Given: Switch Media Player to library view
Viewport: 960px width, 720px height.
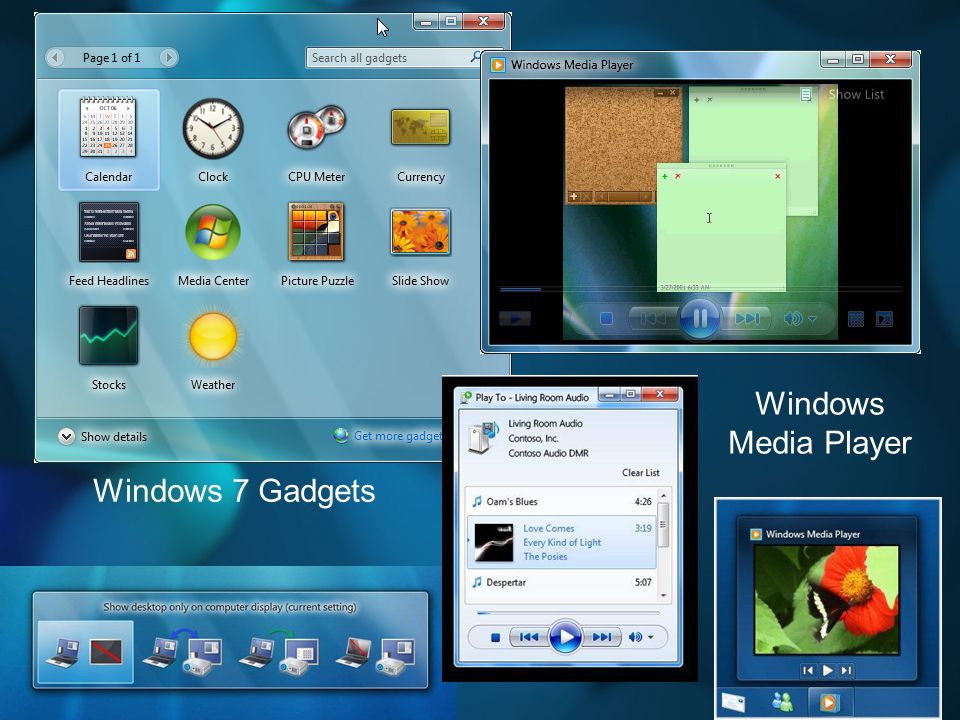Looking at the screenshot, I should pos(855,319).
